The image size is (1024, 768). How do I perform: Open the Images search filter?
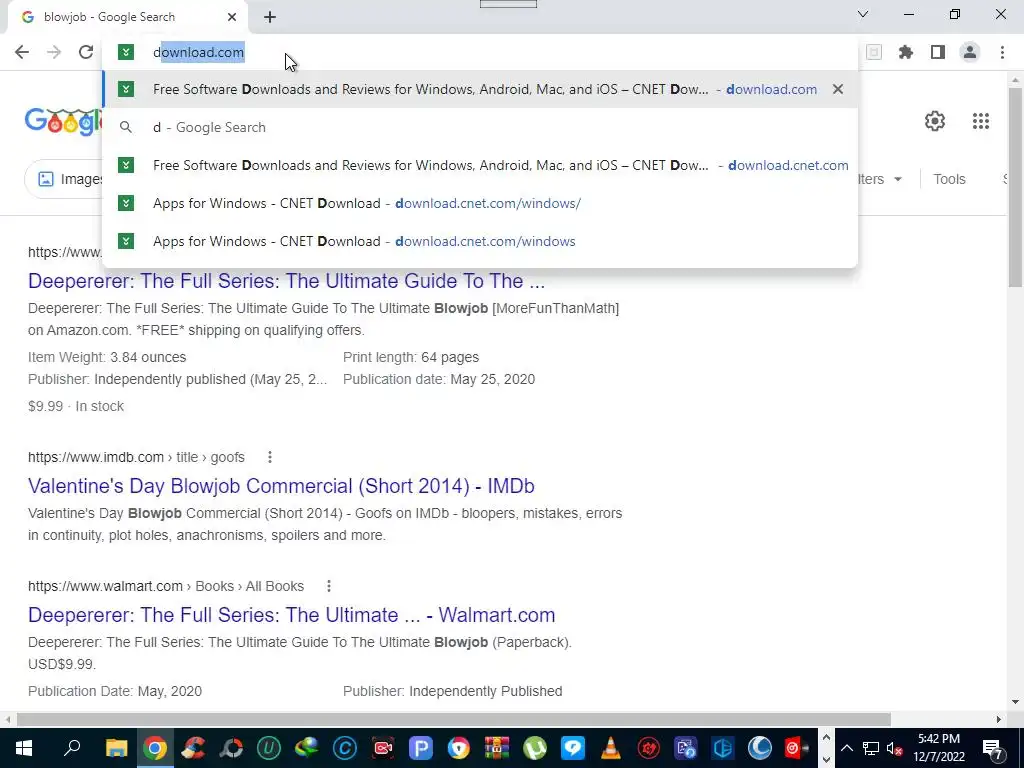click(x=64, y=179)
